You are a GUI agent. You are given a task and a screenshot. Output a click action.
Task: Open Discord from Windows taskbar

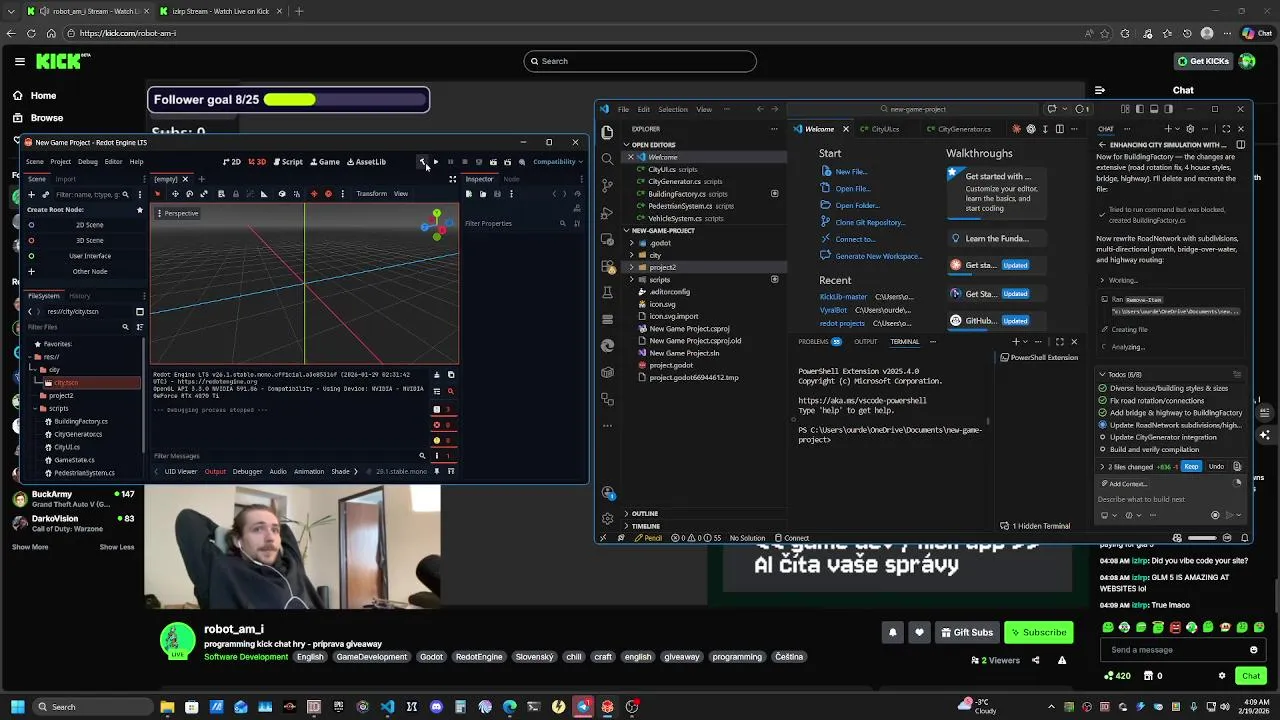click(x=436, y=707)
